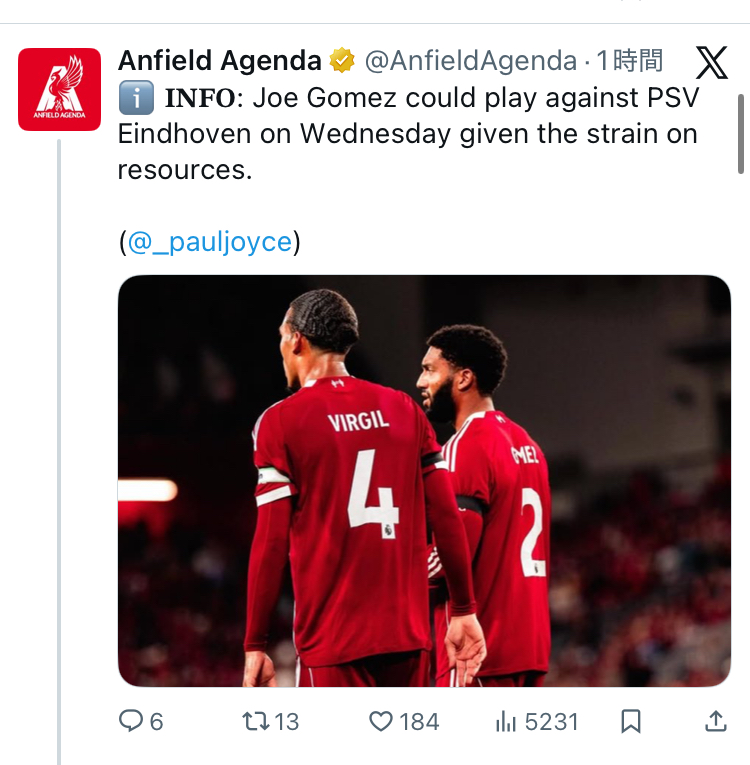Image resolution: width=750 pixels, height=765 pixels.
Task: Open the Anfield Agenda profile avatar
Action: click(59, 89)
